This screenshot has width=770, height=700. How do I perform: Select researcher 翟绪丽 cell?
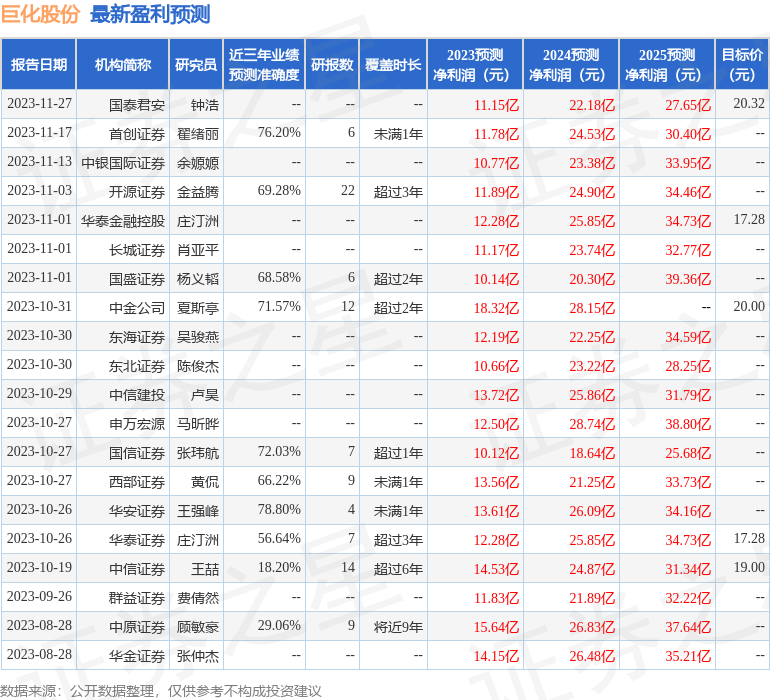click(x=198, y=134)
